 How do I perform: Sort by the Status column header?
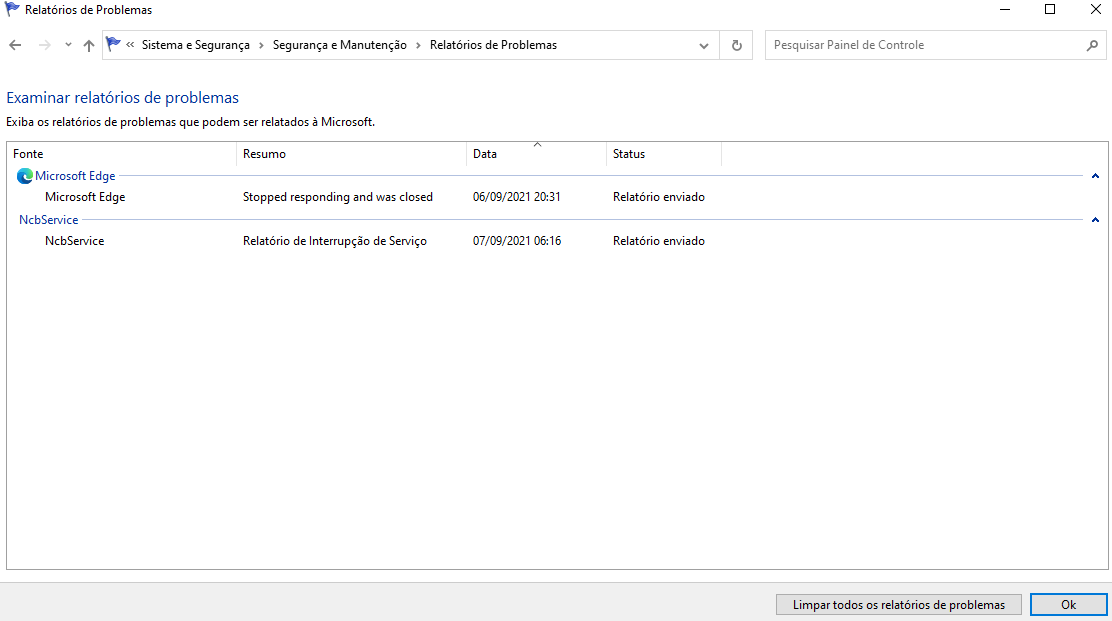click(664, 154)
